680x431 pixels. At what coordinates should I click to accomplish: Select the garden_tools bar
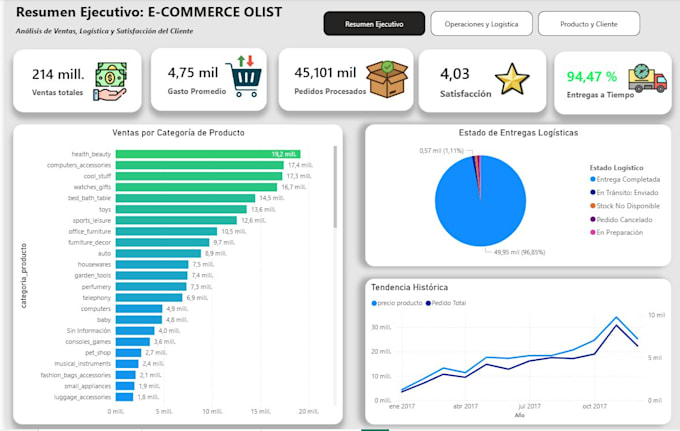tap(151, 275)
